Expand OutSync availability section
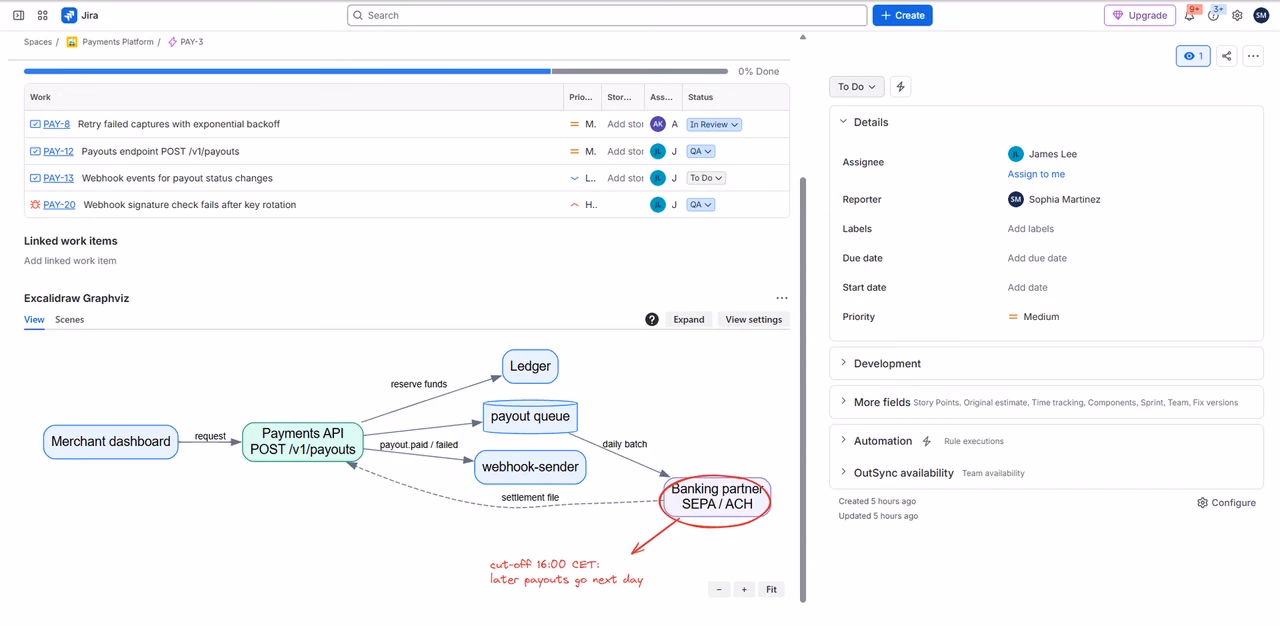 (843, 472)
